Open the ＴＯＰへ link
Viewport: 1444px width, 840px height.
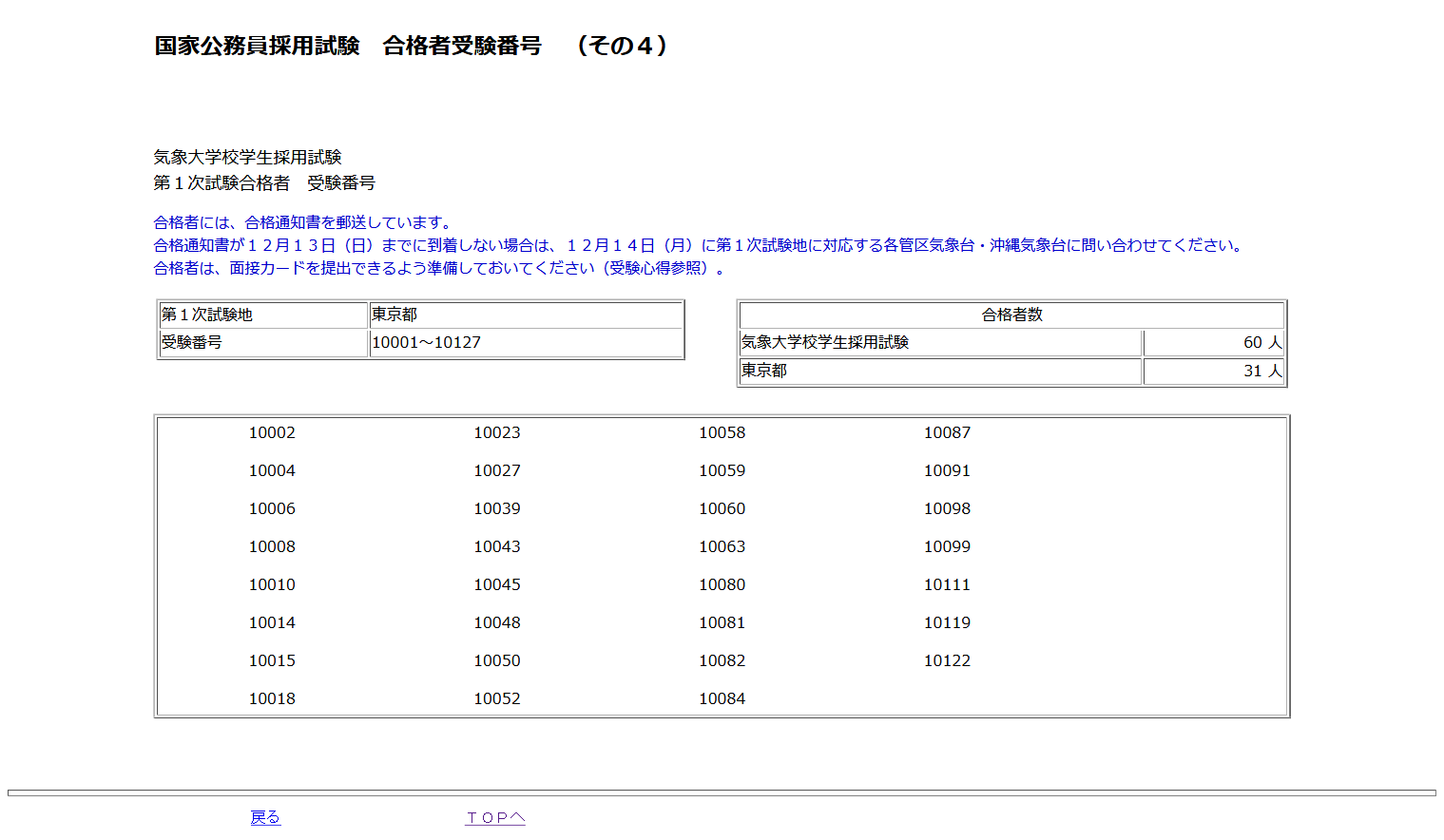coord(494,817)
